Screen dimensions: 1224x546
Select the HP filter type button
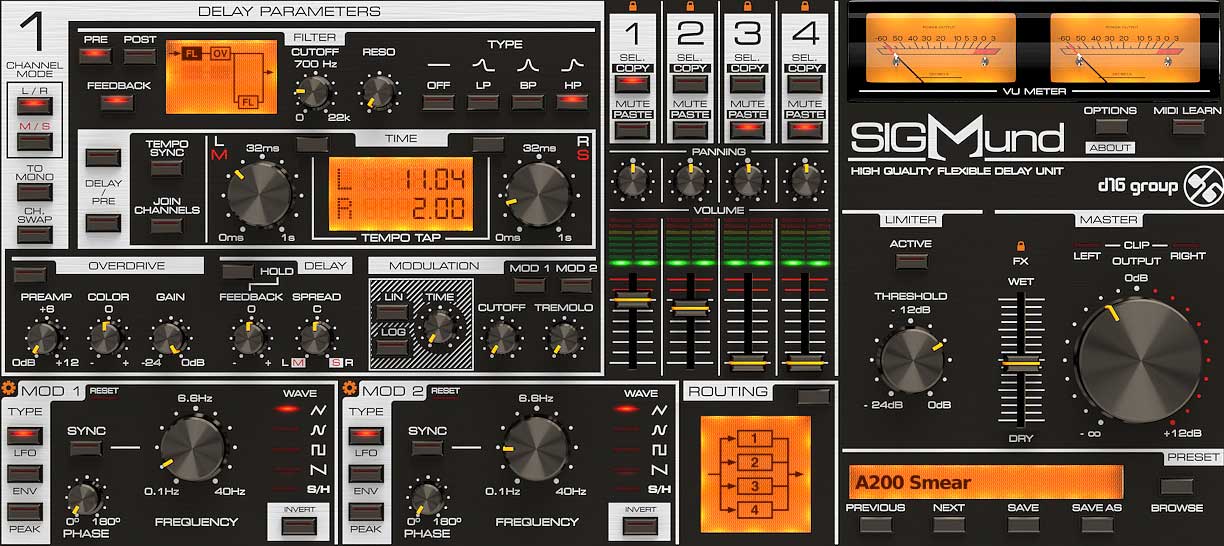tap(572, 101)
